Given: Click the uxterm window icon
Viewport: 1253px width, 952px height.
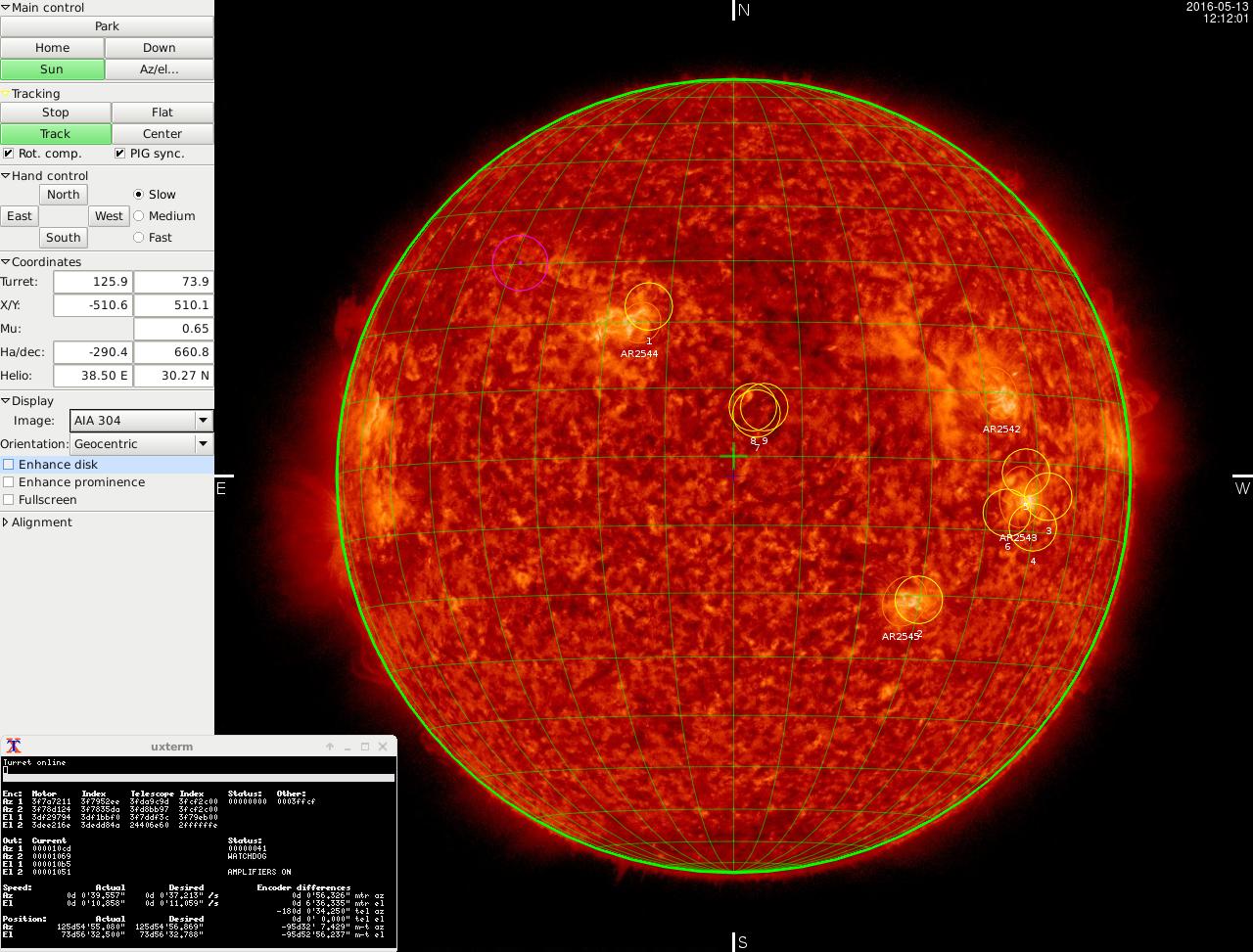Looking at the screenshot, I should tap(14, 747).
